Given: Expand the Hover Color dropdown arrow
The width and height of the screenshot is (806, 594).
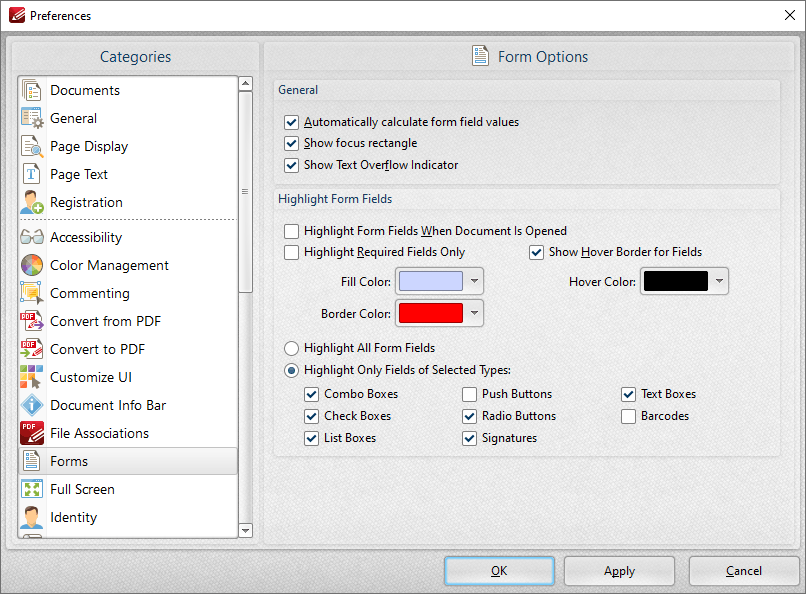Looking at the screenshot, I should point(719,281).
